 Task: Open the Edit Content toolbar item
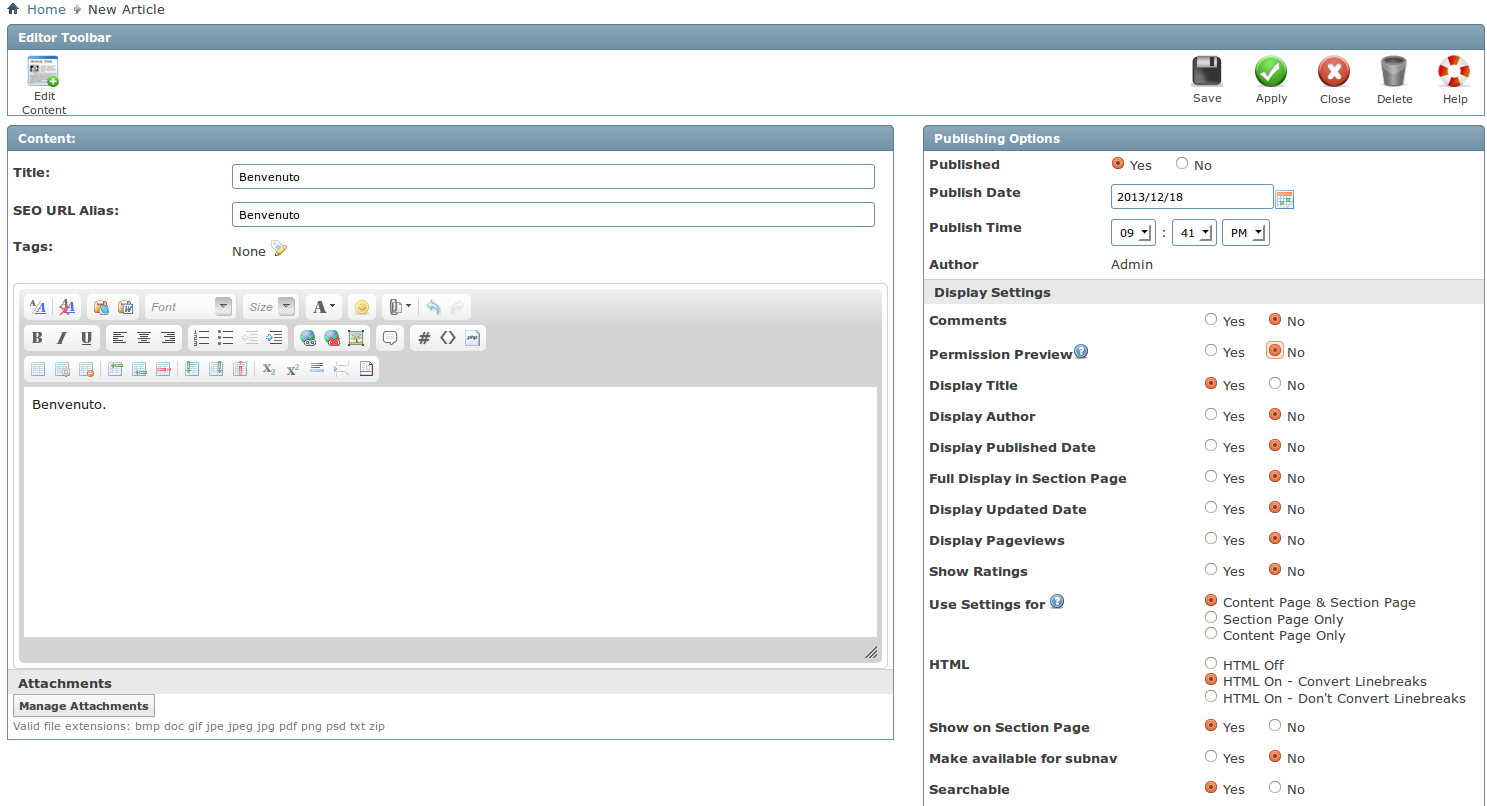click(43, 84)
